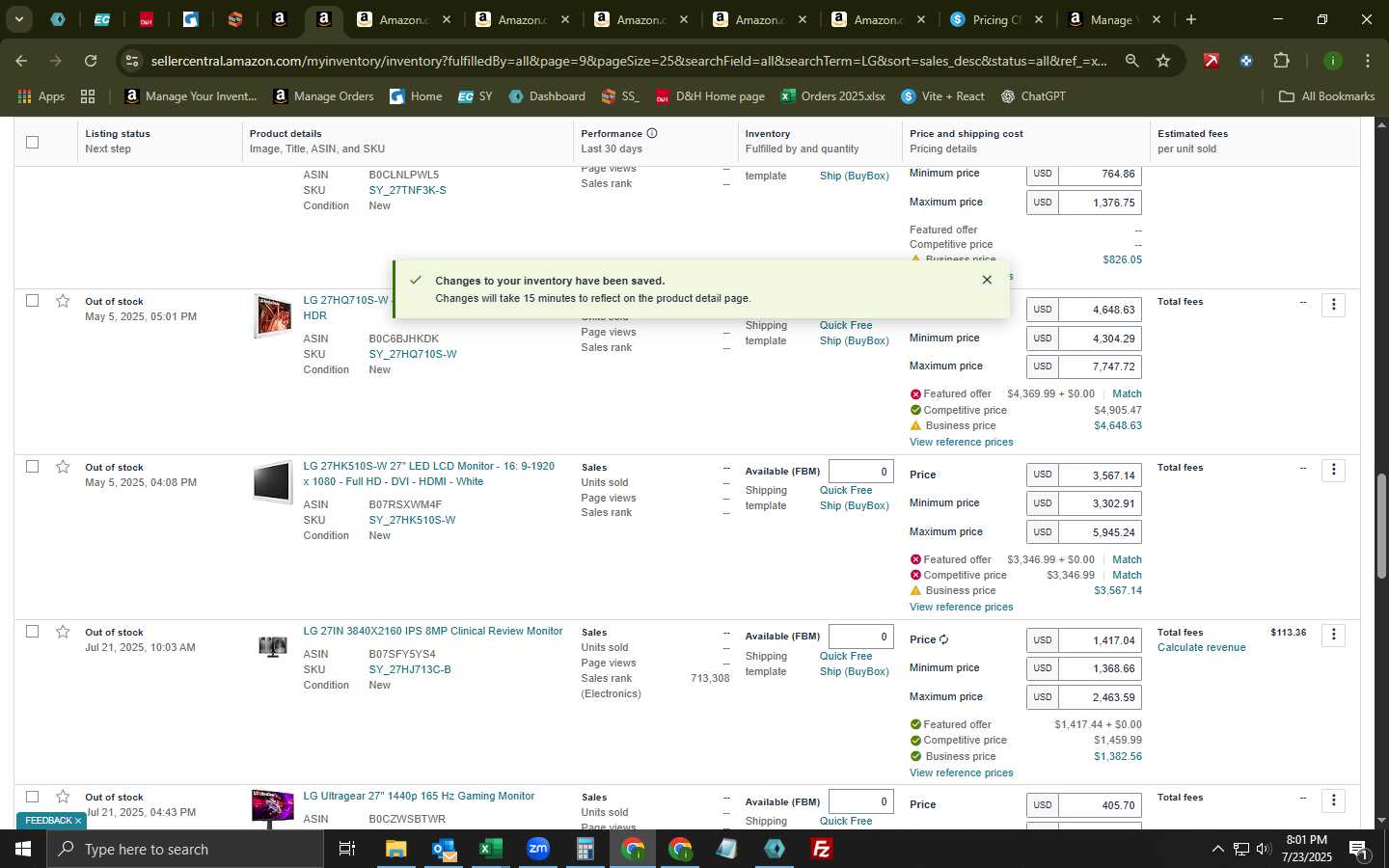
Task: Open the Chrome Extensions puzzle icon
Action: pos(1281,61)
